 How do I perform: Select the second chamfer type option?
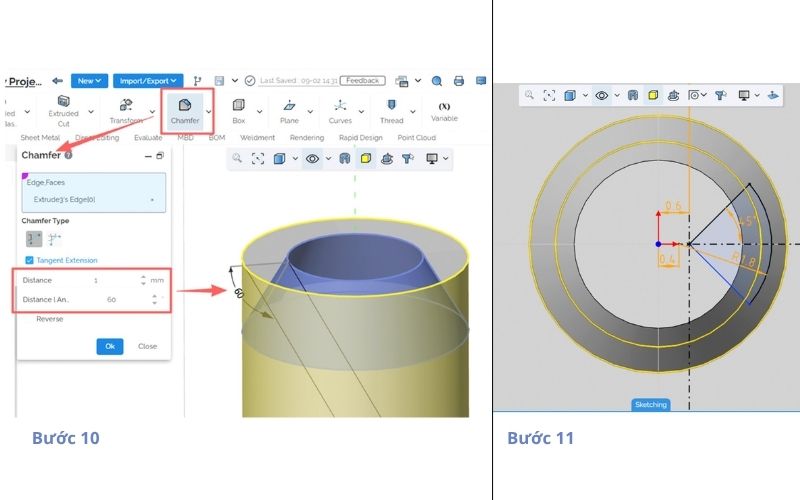click(x=53, y=239)
